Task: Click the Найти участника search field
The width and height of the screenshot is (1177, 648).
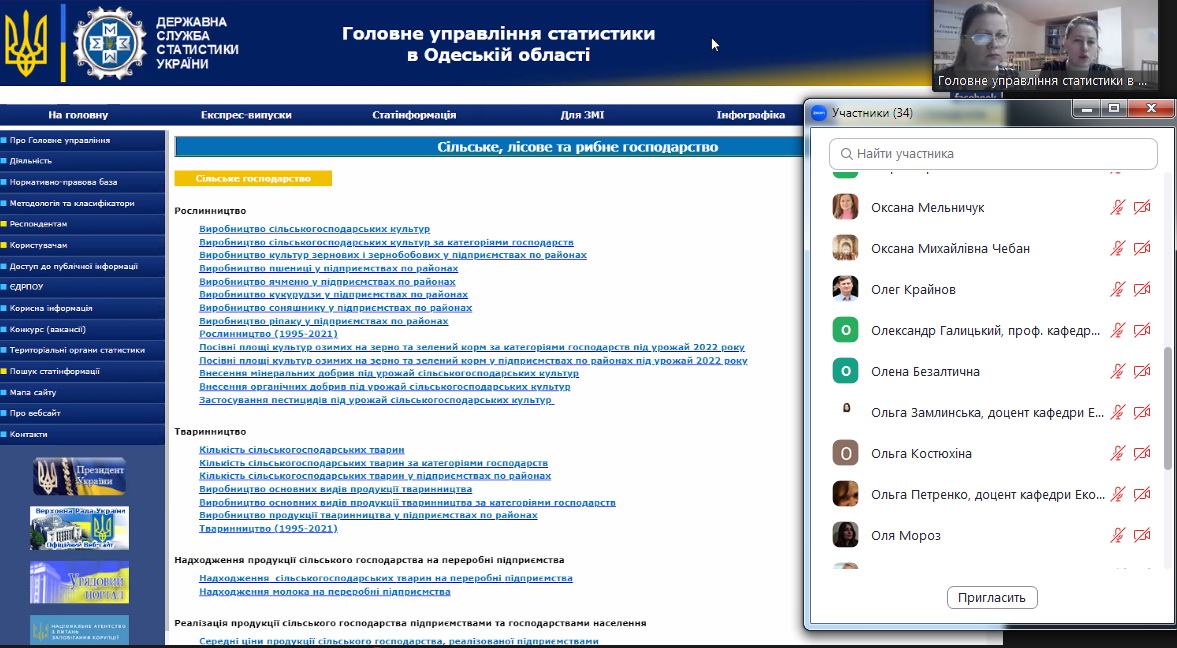Action: 993,154
